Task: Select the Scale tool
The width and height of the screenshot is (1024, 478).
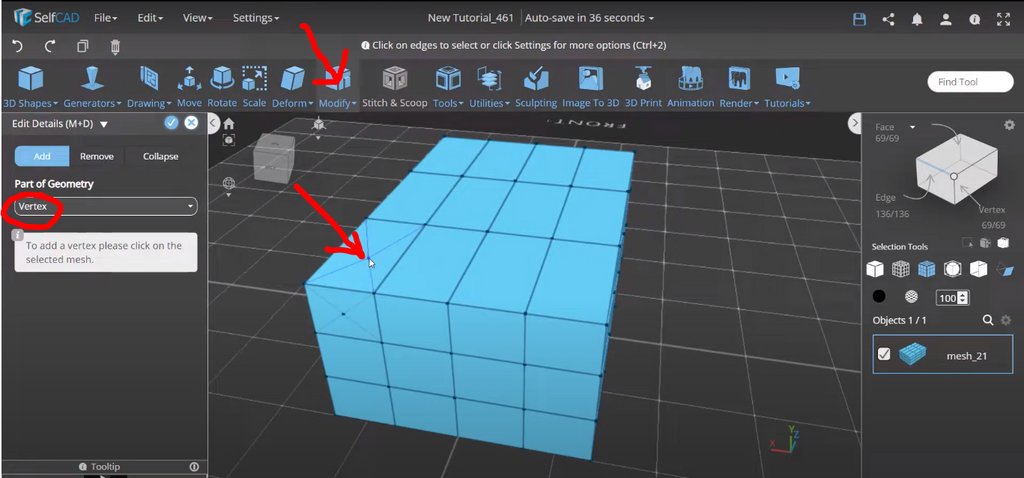Action: 254,85
